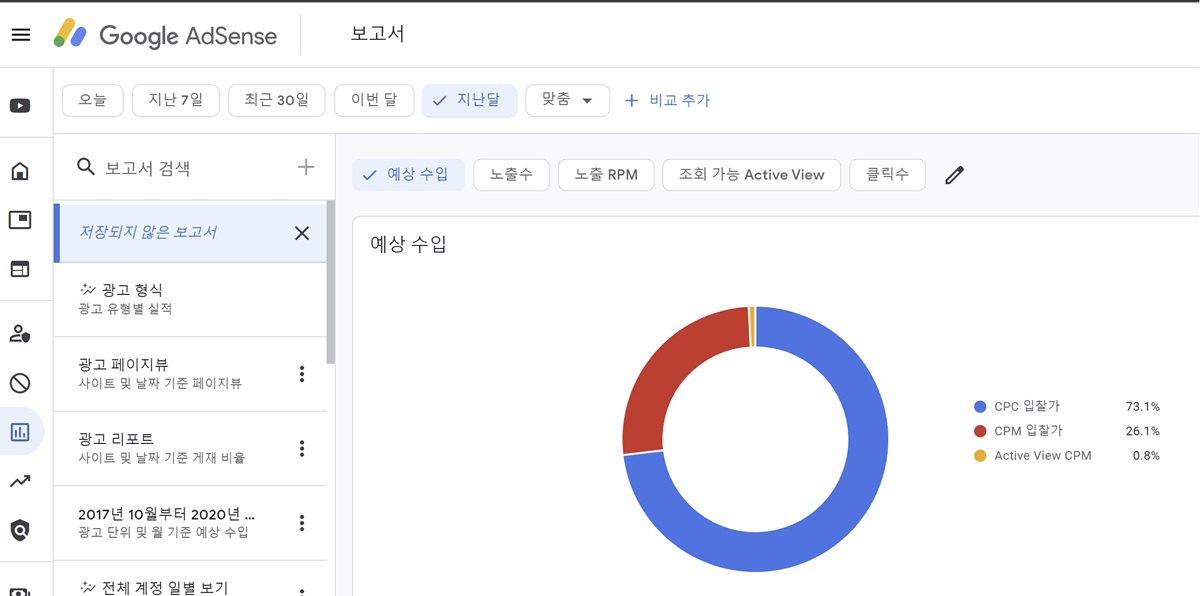Viewport: 1200px width, 596px height.
Task: Click the 0.8% legend value
Action: coord(1146,456)
